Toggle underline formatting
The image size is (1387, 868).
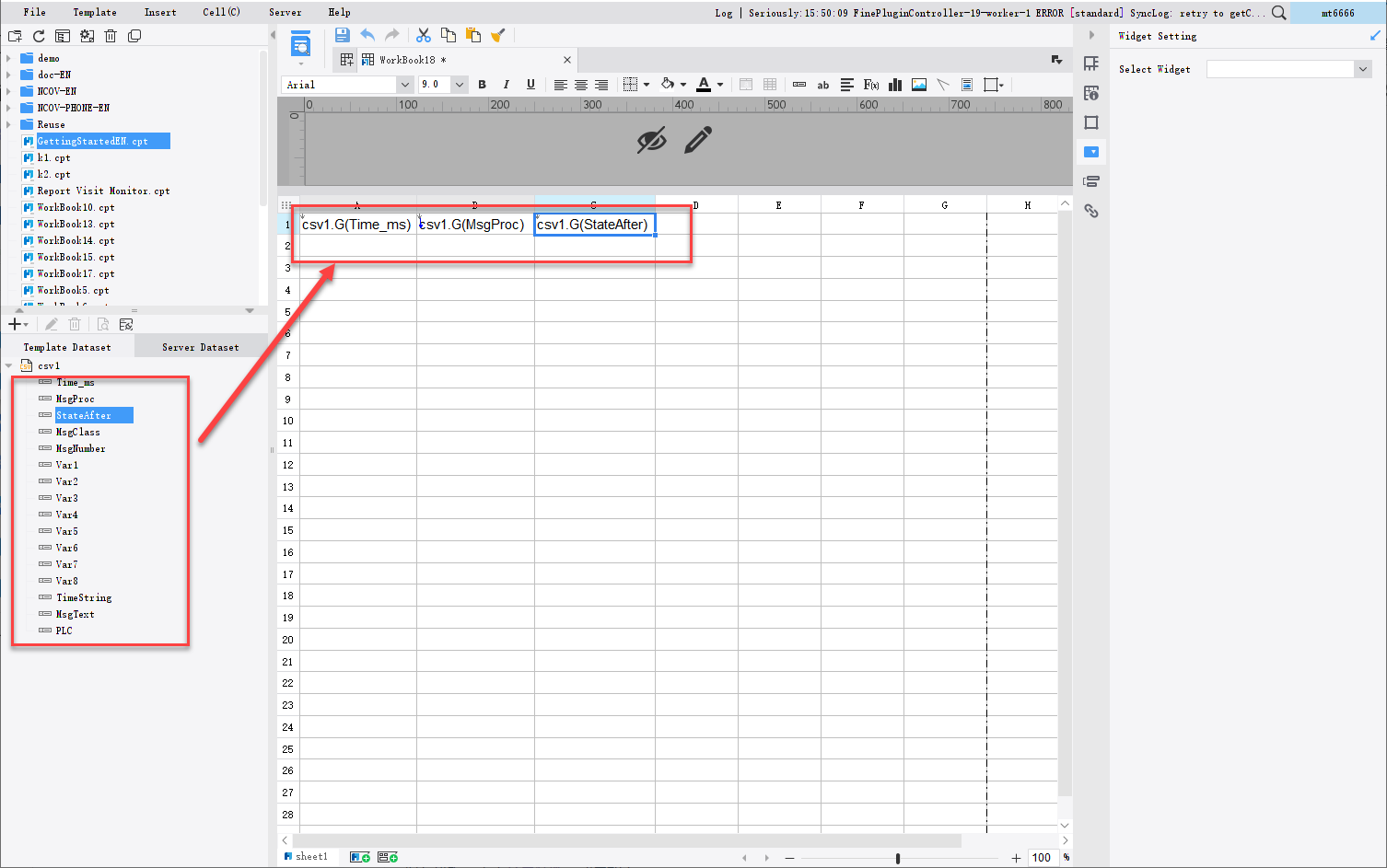click(530, 85)
